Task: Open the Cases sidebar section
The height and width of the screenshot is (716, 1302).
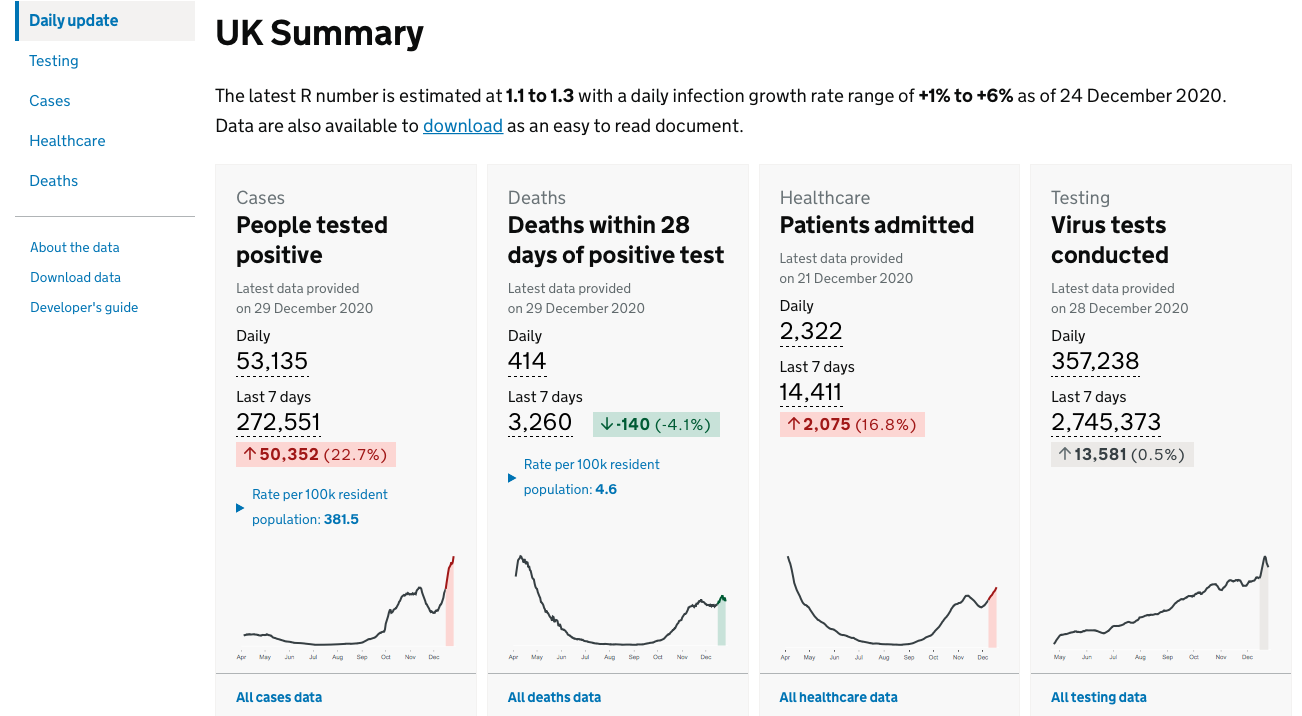Action: (50, 101)
